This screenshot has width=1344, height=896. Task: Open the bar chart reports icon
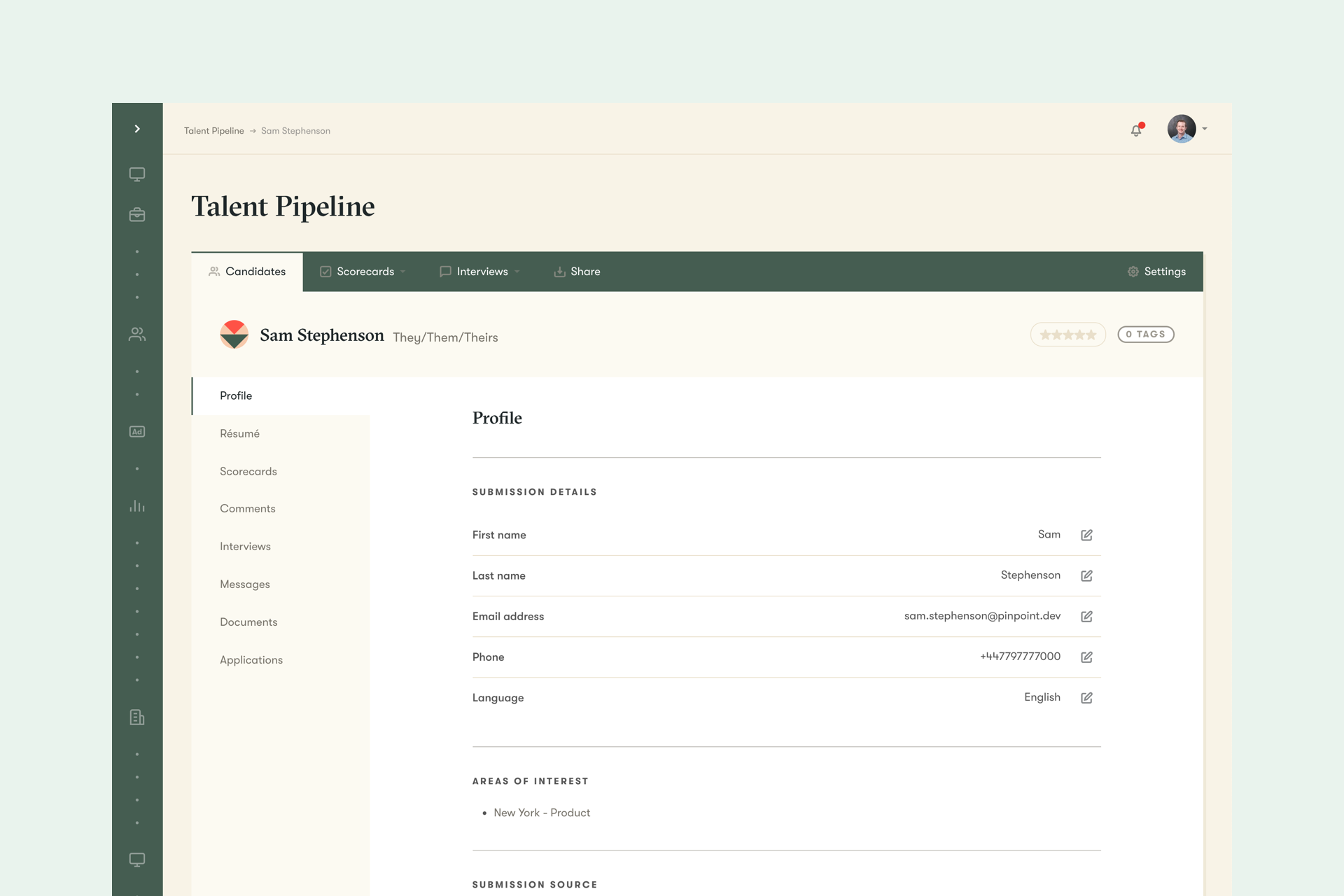(x=137, y=506)
